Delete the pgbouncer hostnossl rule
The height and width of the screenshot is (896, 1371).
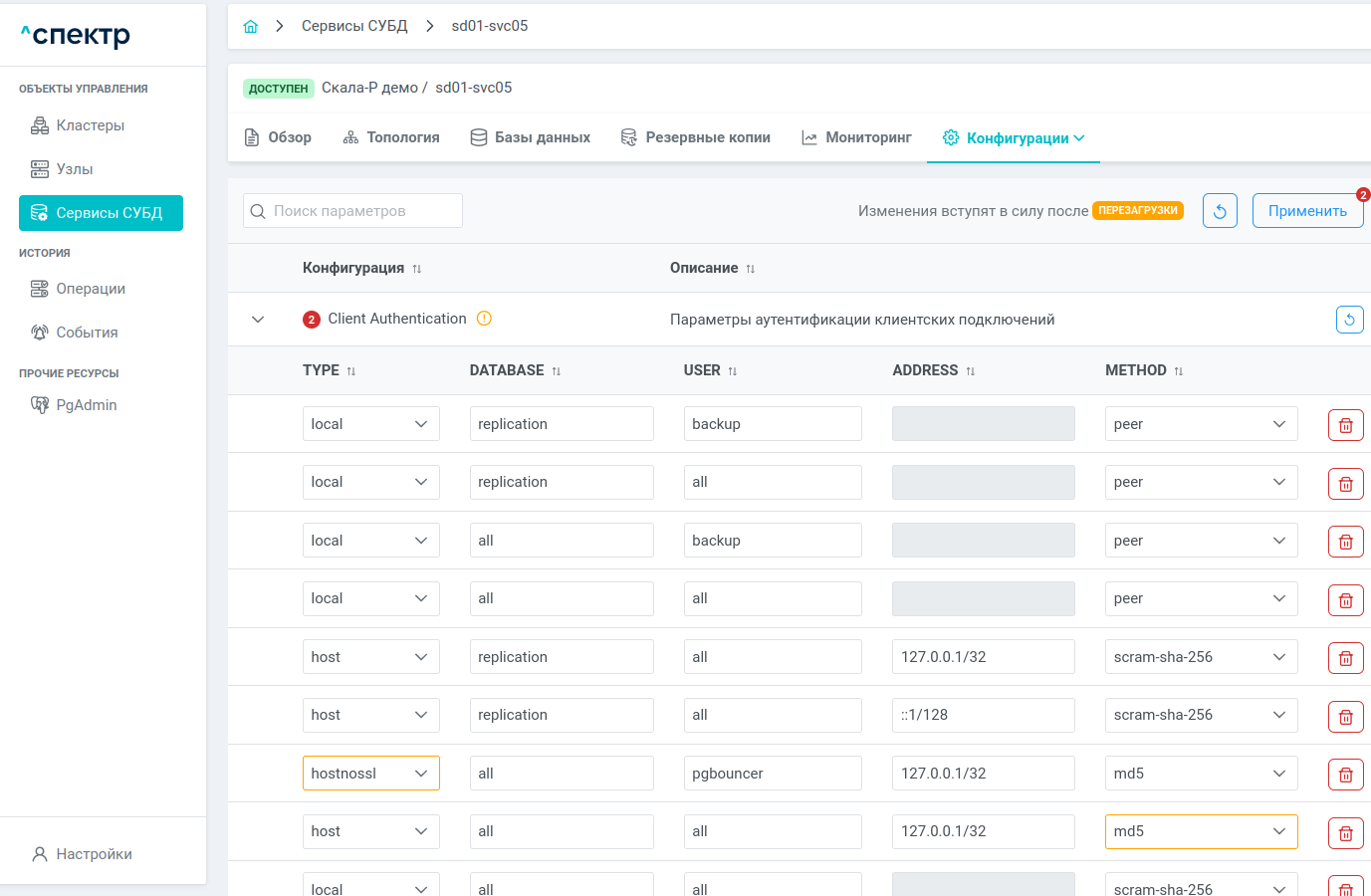(x=1345, y=775)
